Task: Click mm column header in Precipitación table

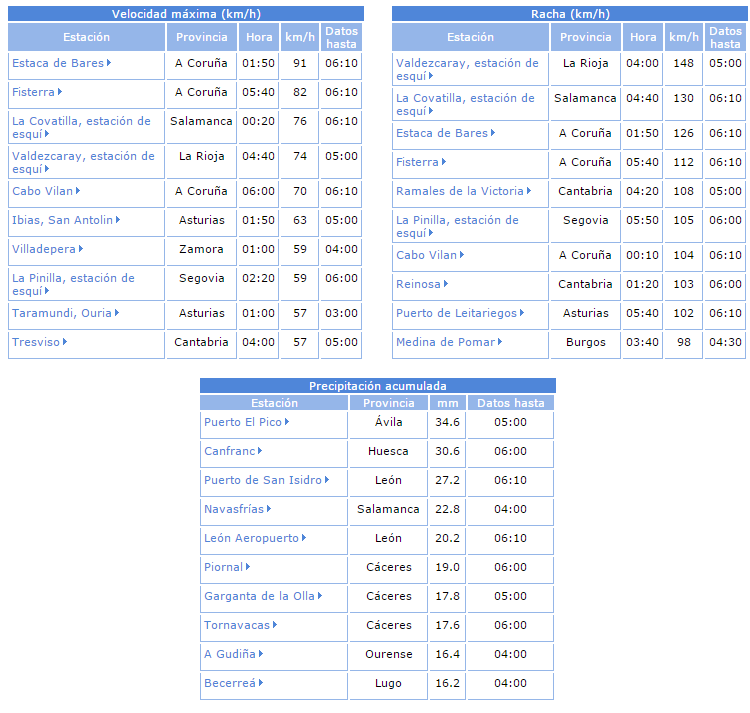Action: tap(446, 403)
